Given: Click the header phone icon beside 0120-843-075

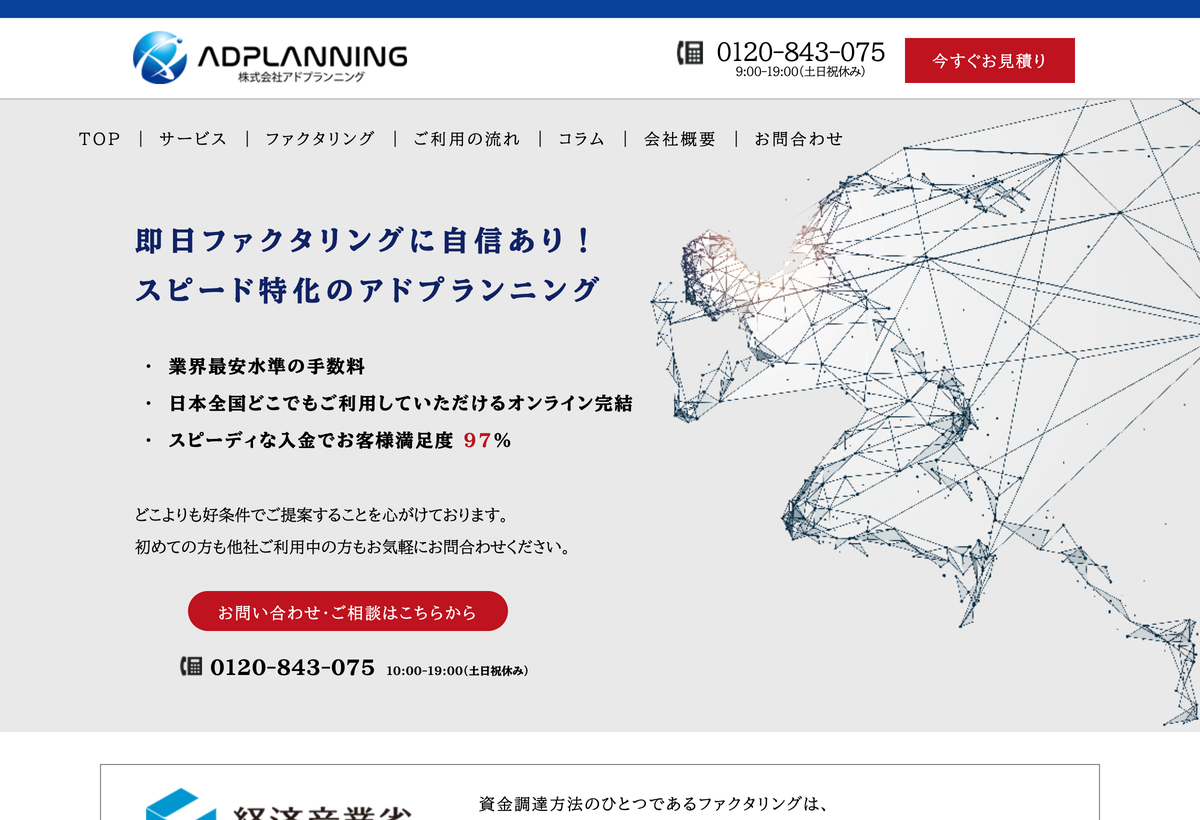Looking at the screenshot, I should click(691, 53).
